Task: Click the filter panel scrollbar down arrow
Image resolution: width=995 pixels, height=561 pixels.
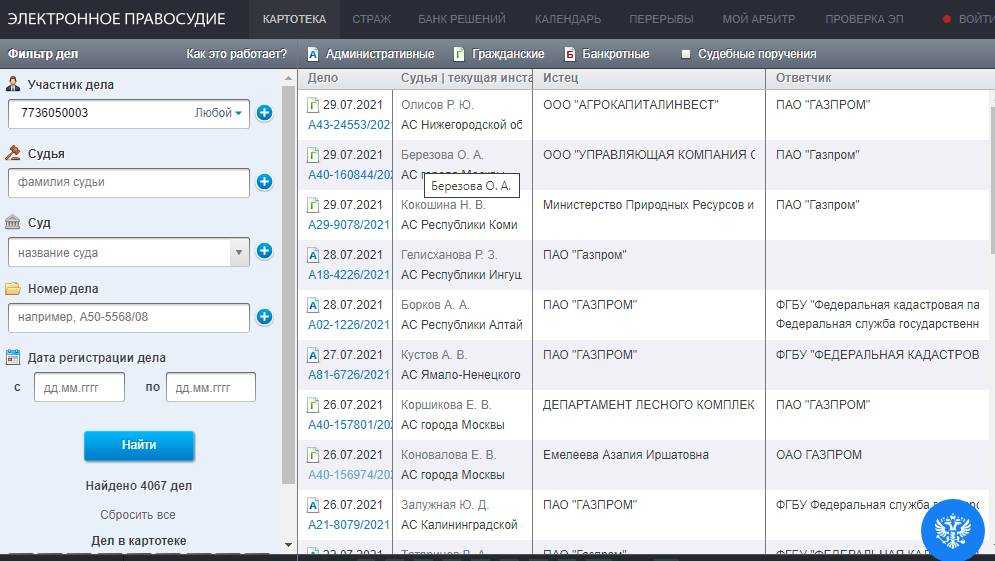Action: pyautogui.click(x=288, y=544)
